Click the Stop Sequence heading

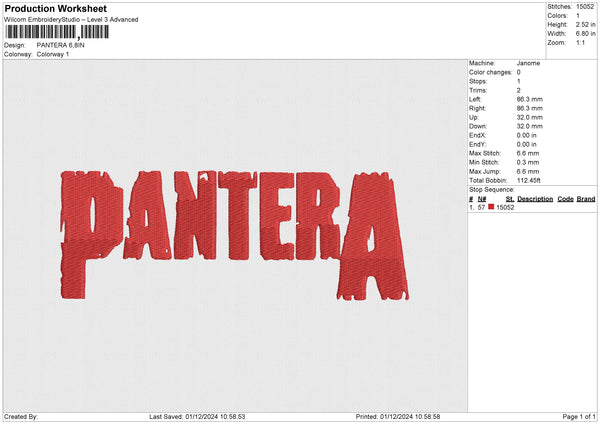coord(492,190)
